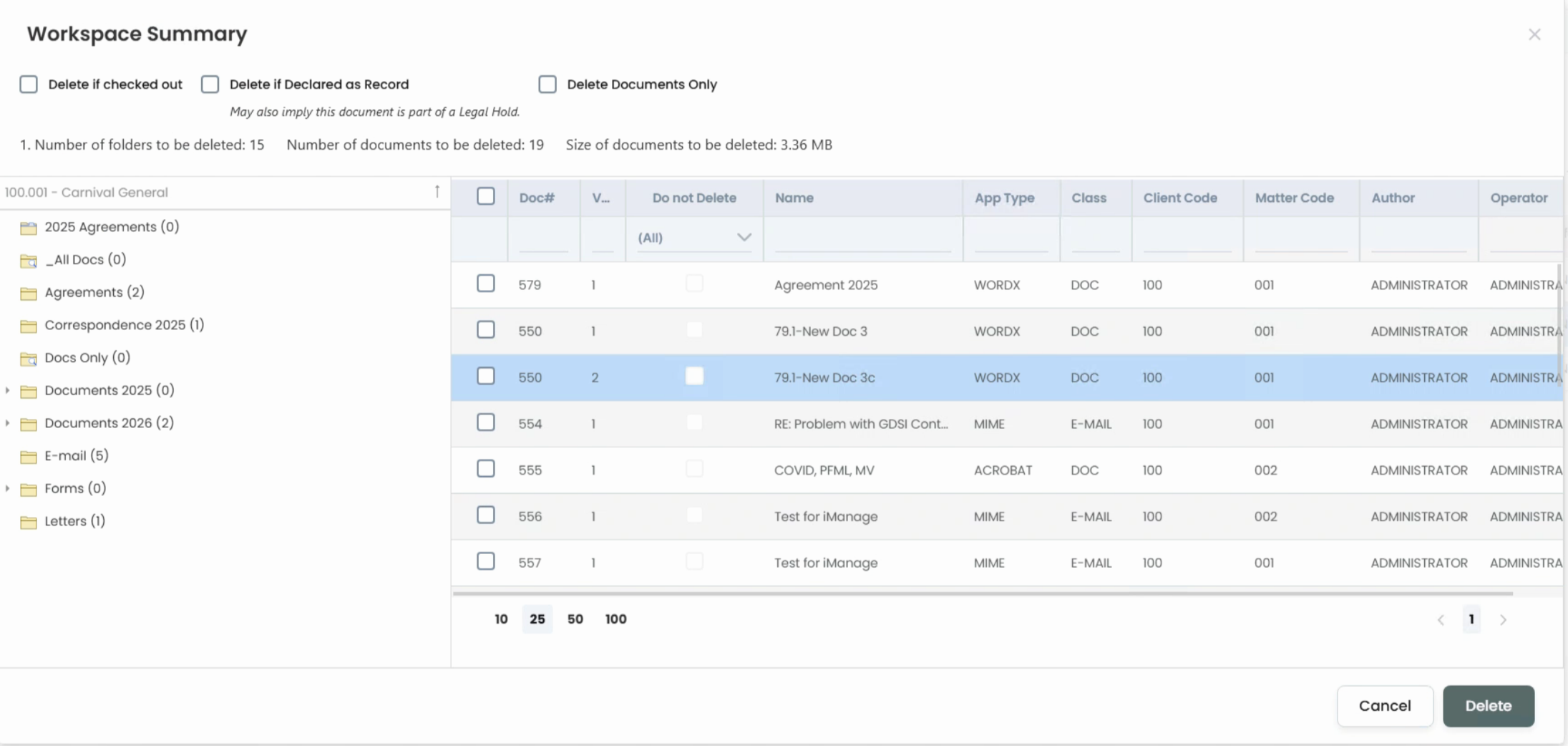This screenshot has height=746, width=1568.
Task: Enable Delete if checked out
Action: (29, 84)
